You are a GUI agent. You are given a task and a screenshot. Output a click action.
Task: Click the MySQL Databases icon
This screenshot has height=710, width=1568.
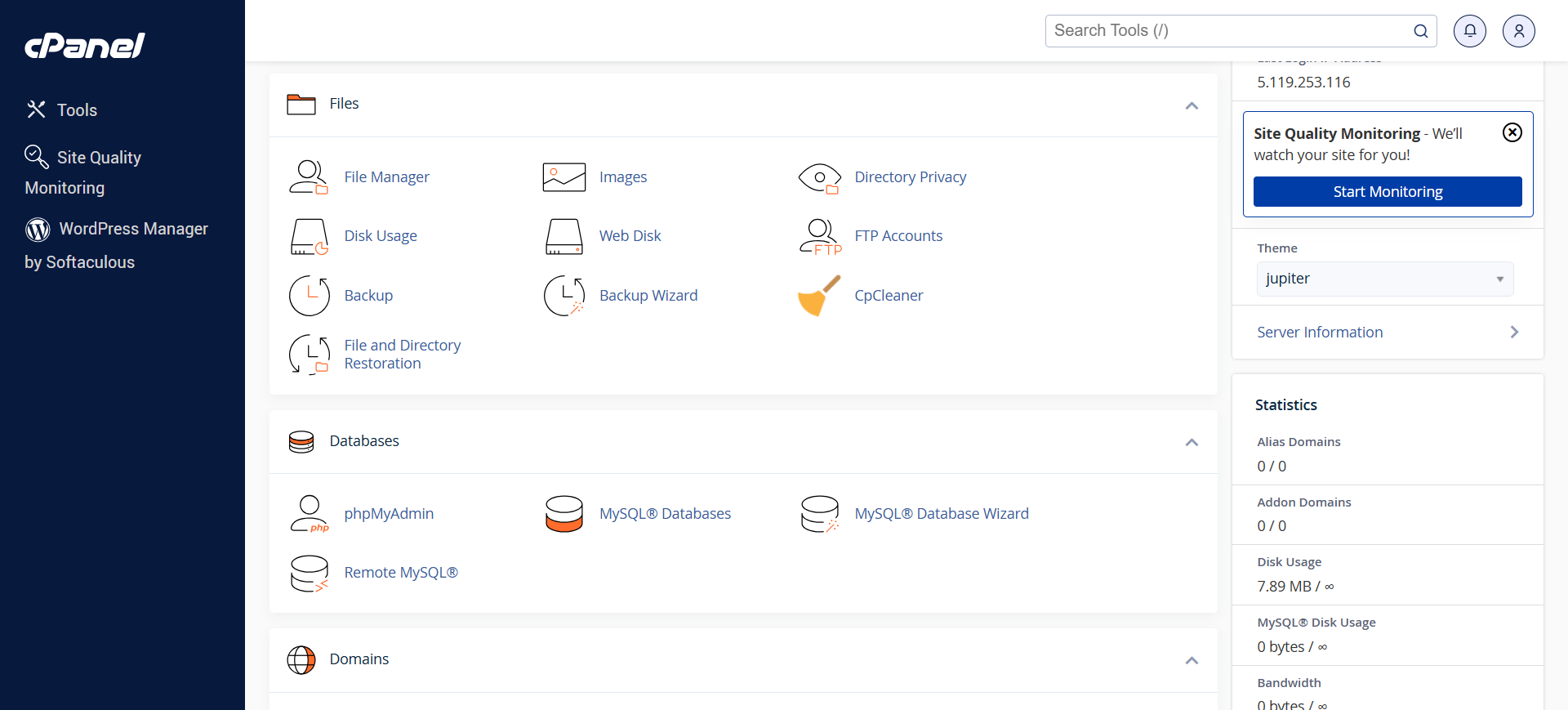(x=564, y=514)
